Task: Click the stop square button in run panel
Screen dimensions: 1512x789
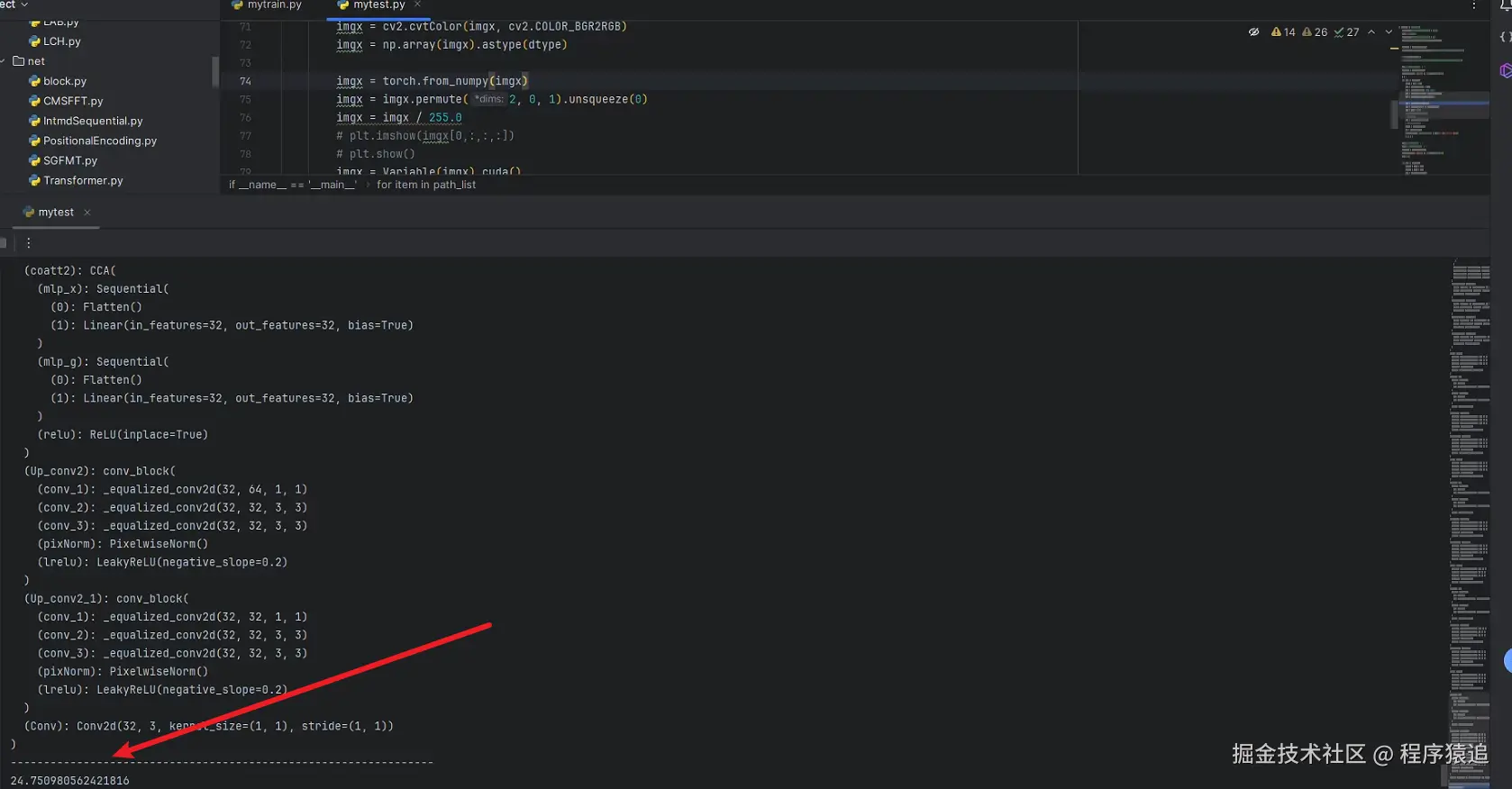Action: coord(3,243)
